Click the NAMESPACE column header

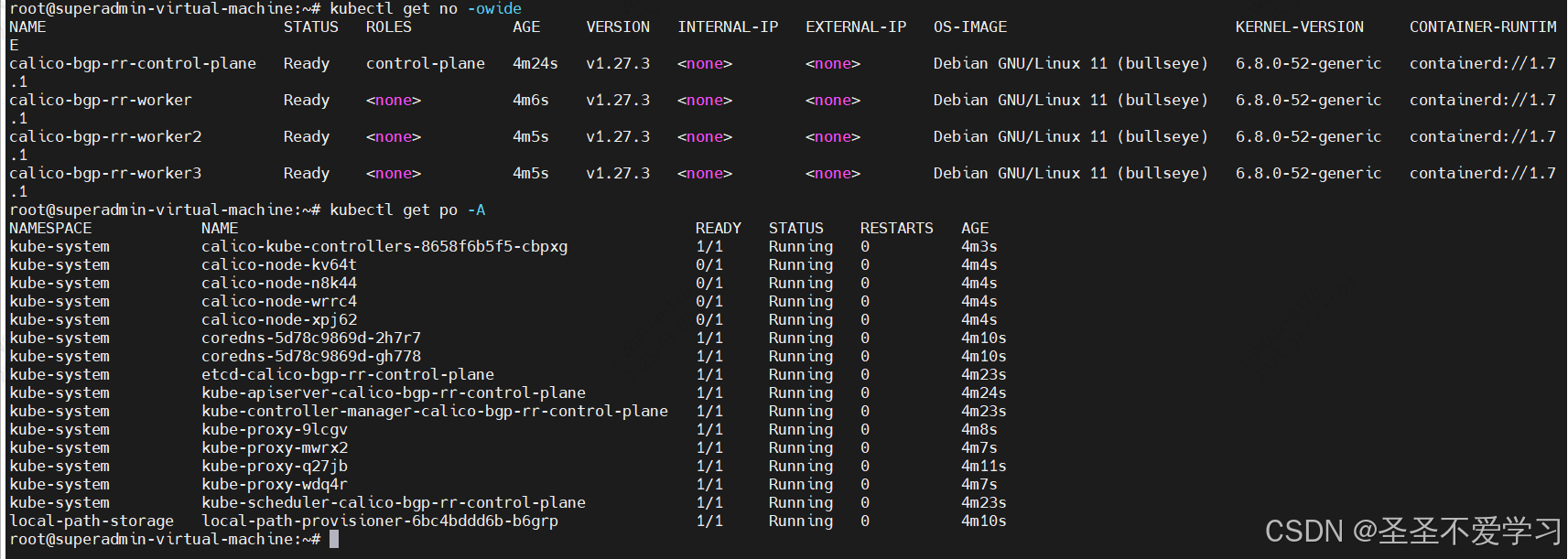[50, 228]
